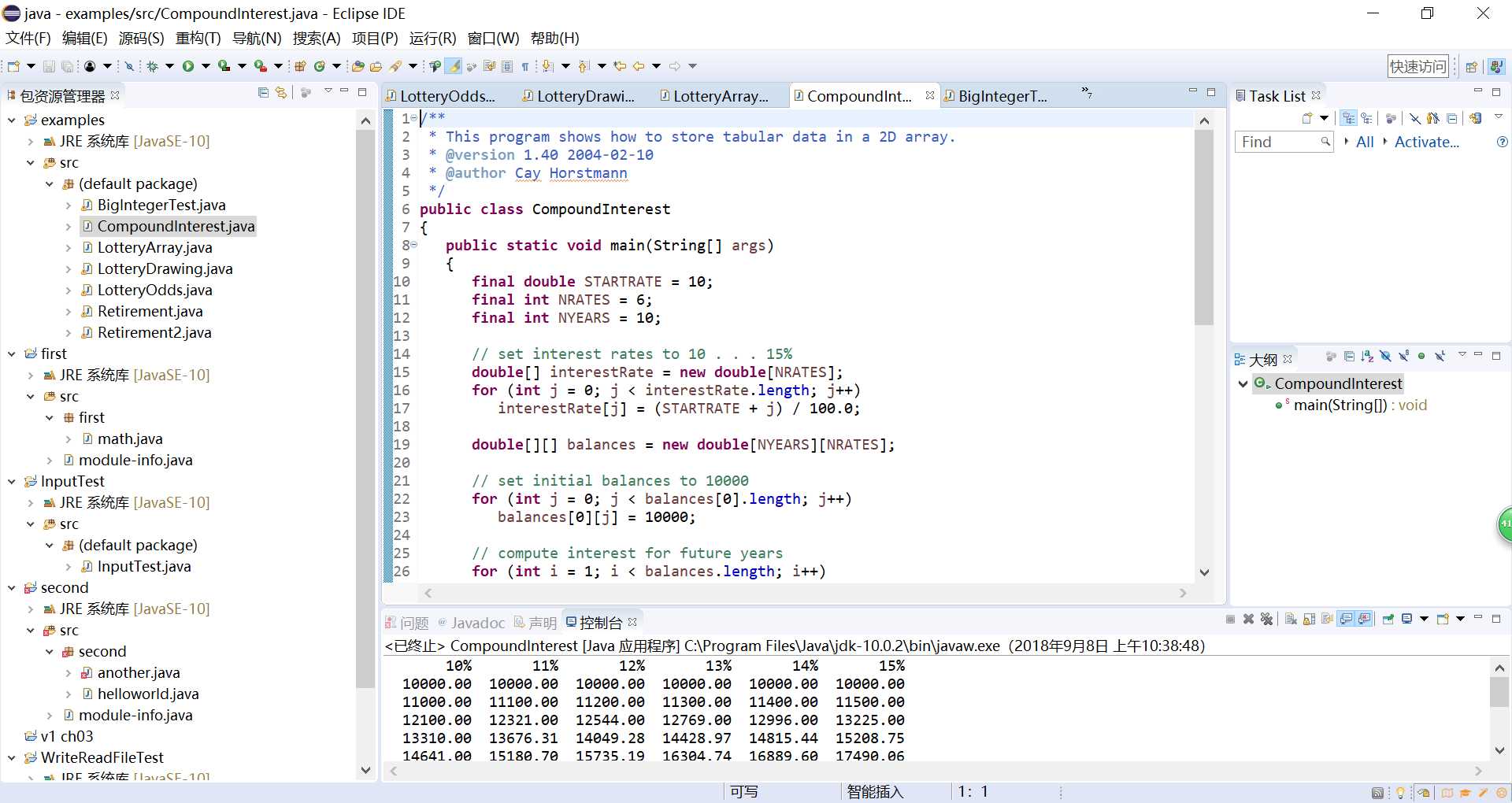Toggle Hide Static Members in Outline
1512x803 pixels.
point(1404,357)
